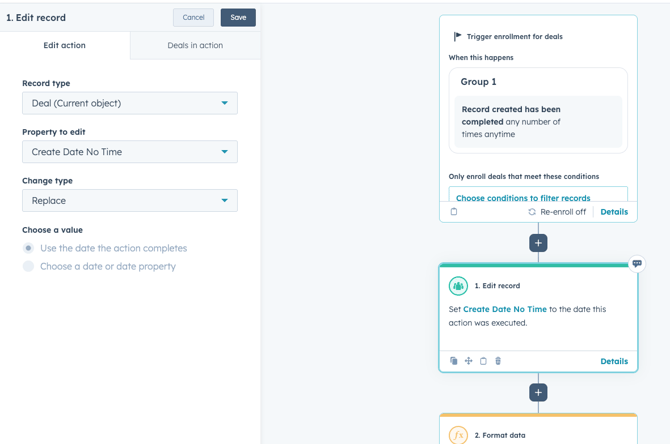The height and width of the screenshot is (444, 670).
Task: Click the Format data fx icon
Action: tap(458, 435)
